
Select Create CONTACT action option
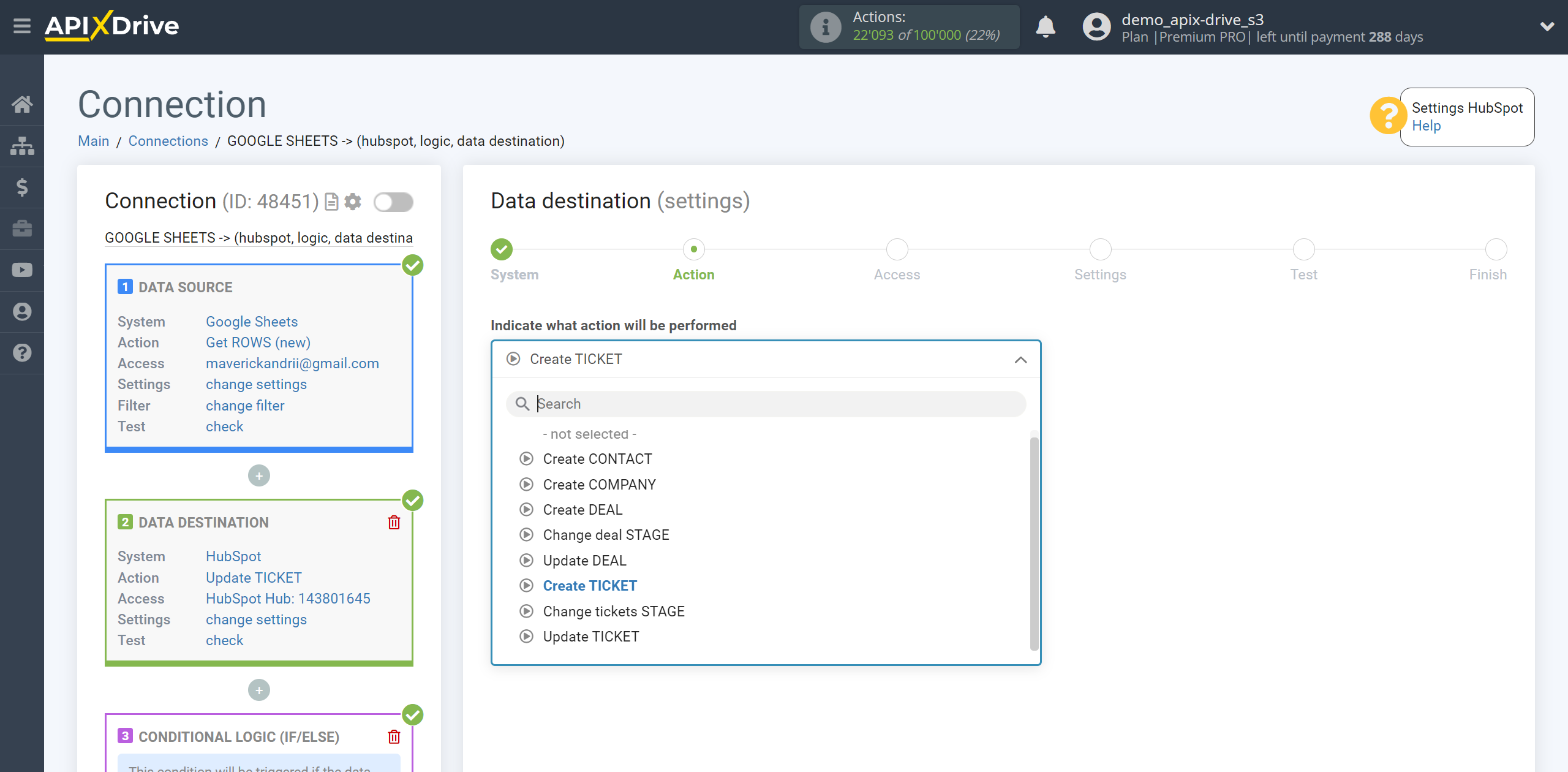click(597, 459)
